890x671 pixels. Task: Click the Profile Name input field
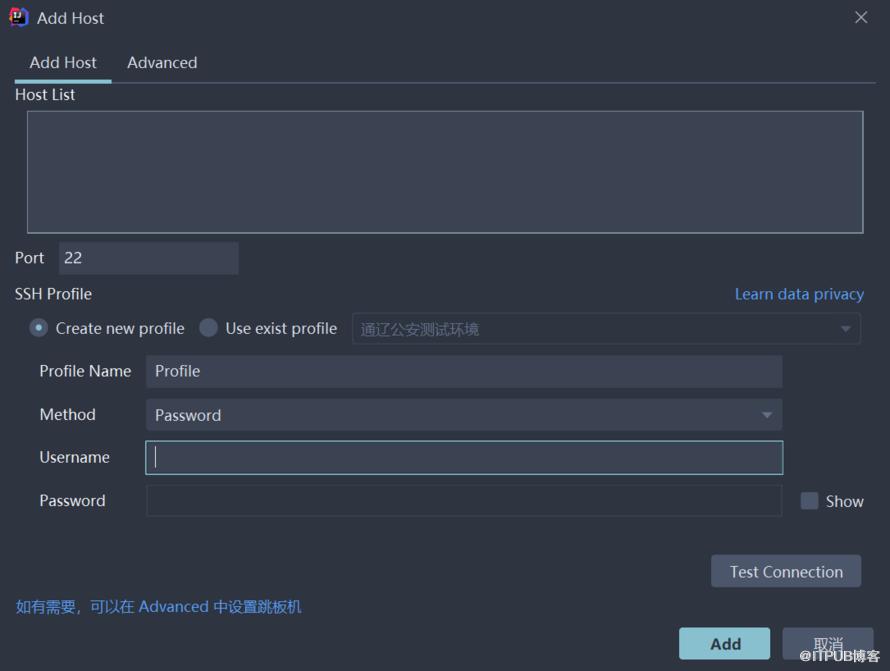(x=464, y=372)
